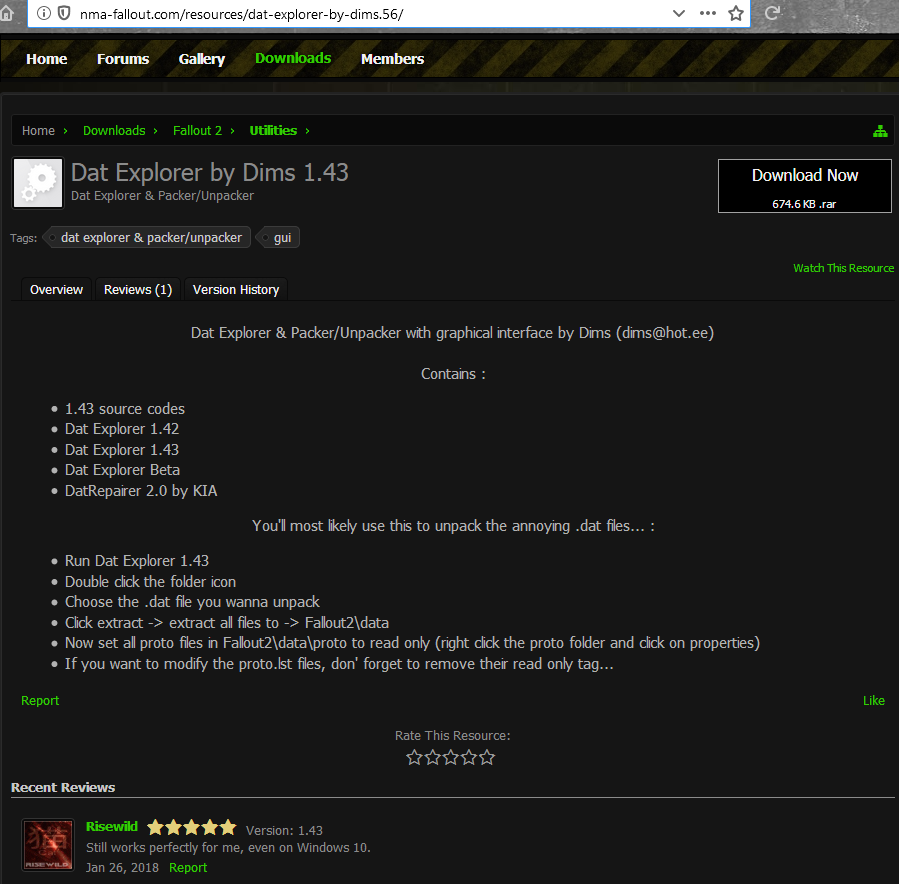Click the Downloads breadcrumb link

pyautogui.click(x=114, y=131)
